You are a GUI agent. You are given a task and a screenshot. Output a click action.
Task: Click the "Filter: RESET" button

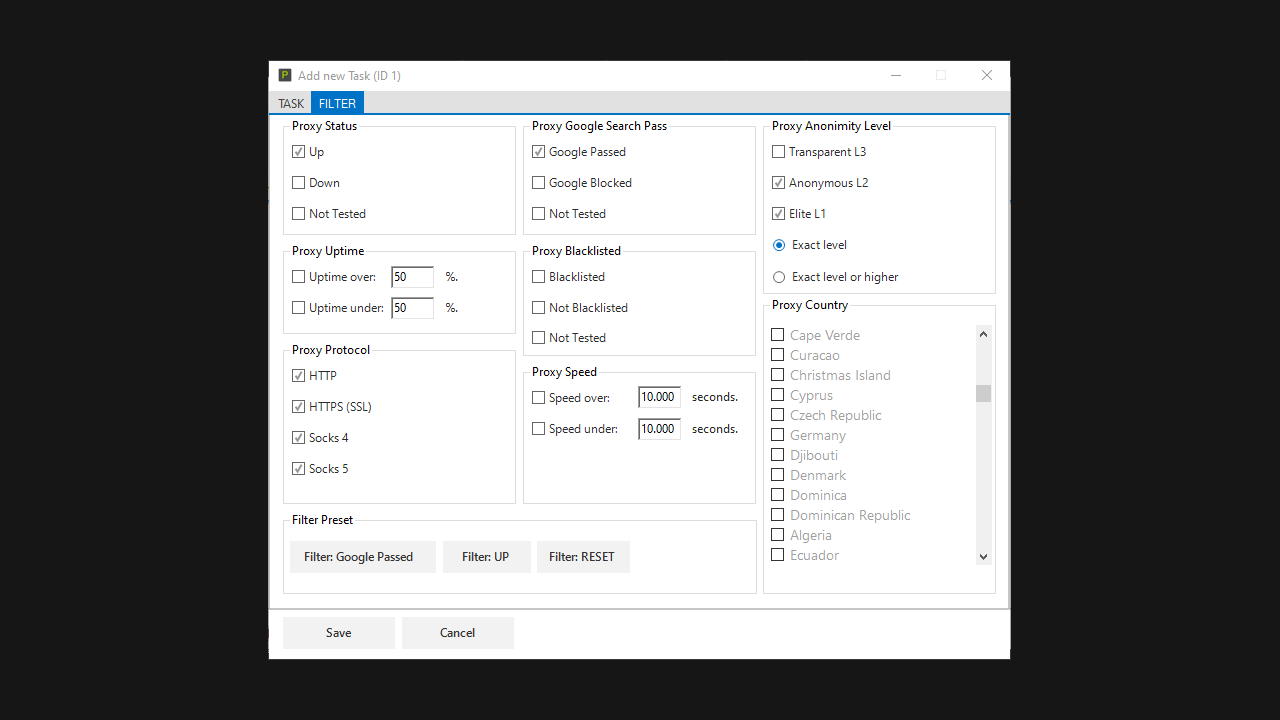pos(583,557)
